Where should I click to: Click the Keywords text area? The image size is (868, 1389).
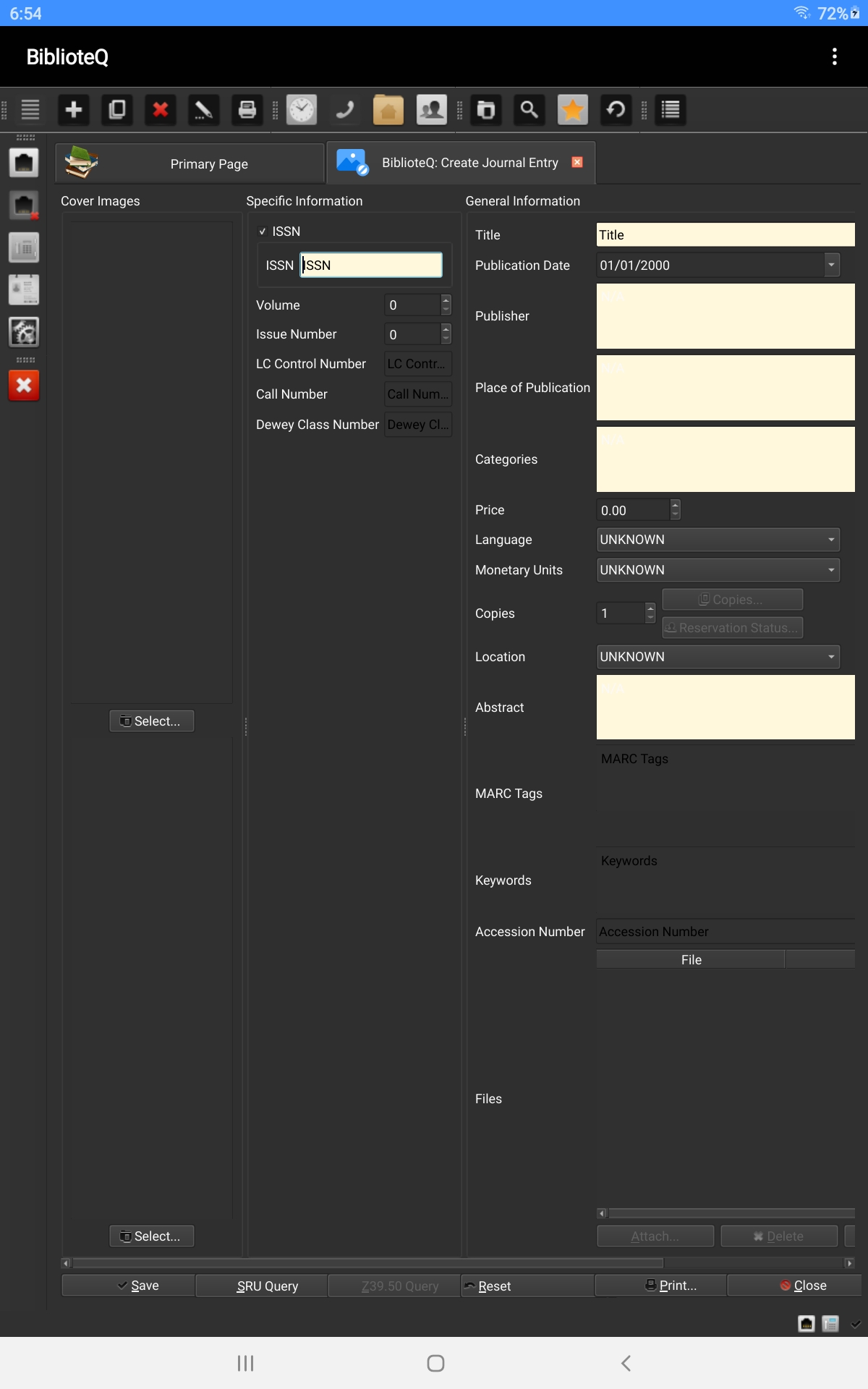pos(726,880)
